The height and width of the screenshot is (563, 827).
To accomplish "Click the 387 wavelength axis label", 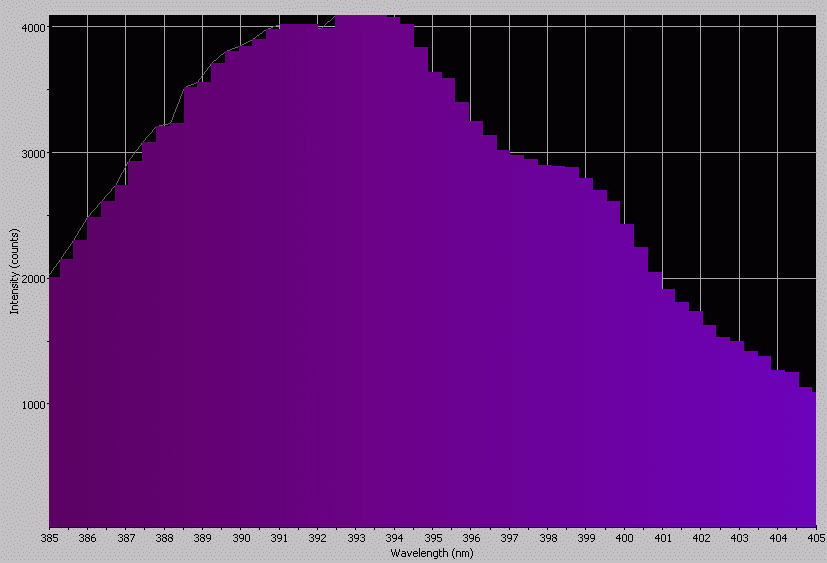I will tap(126, 538).
